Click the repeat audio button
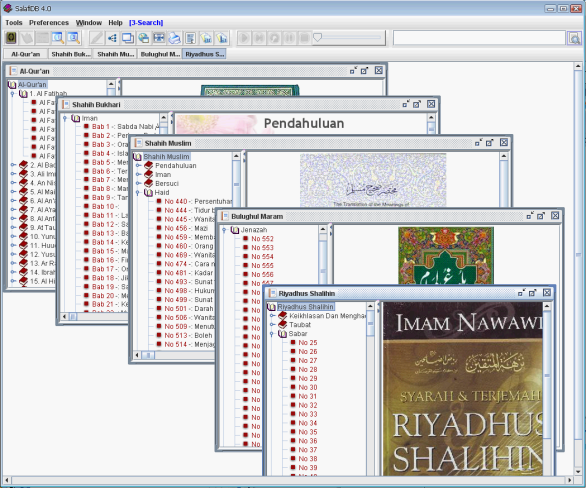The image size is (586, 488). pyautogui.click(x=274, y=38)
